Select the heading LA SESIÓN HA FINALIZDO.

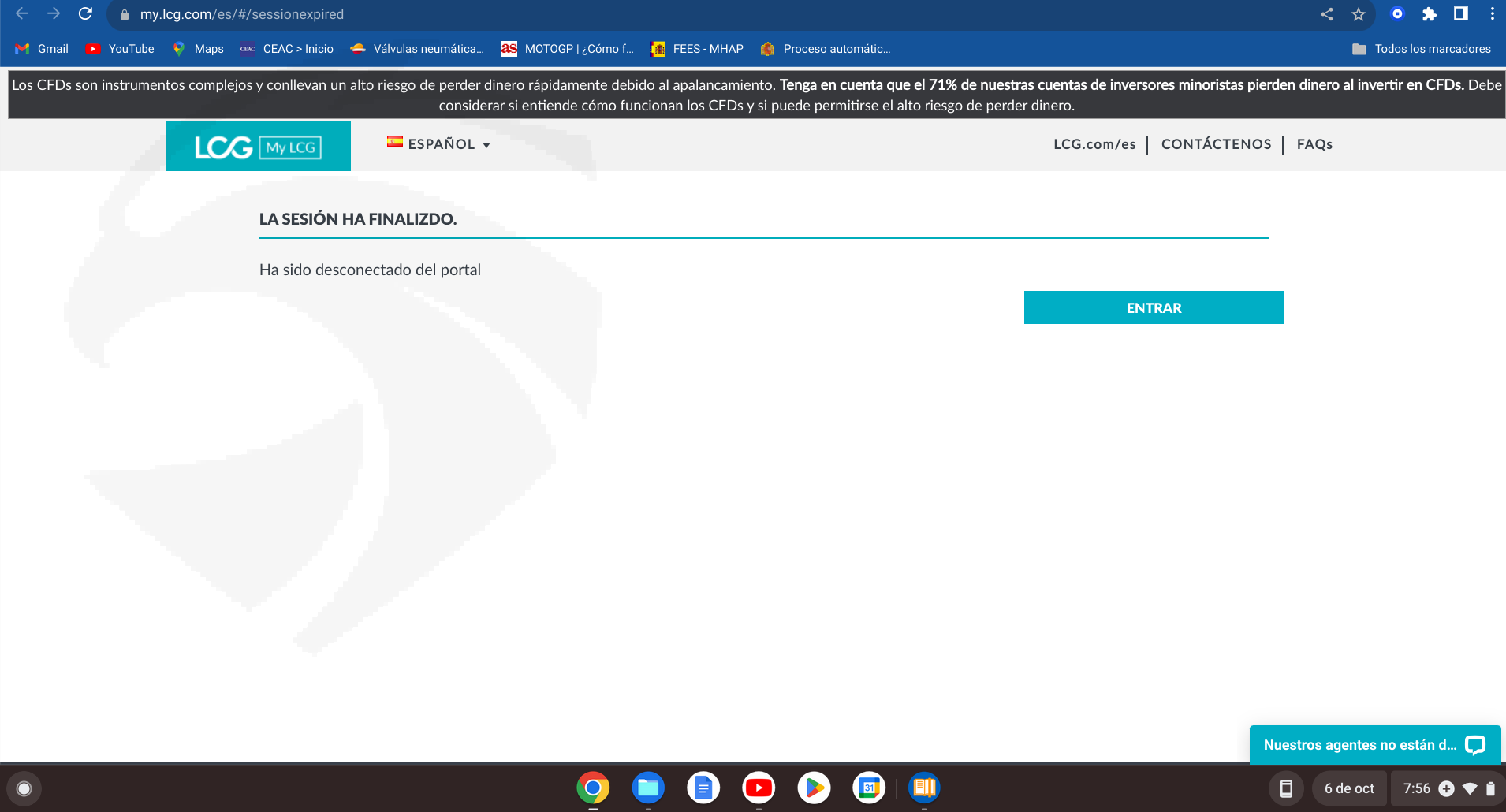coord(358,219)
